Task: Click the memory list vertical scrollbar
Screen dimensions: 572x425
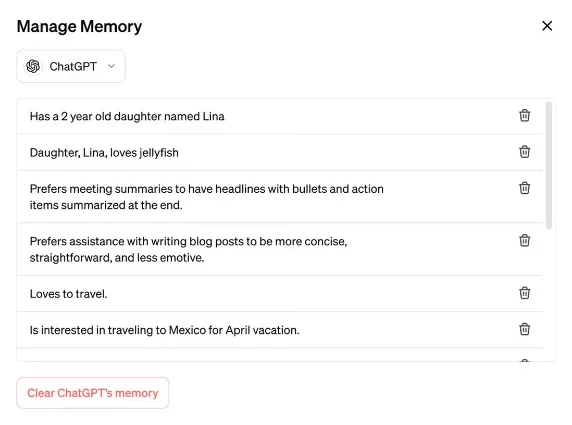Action: (549, 166)
